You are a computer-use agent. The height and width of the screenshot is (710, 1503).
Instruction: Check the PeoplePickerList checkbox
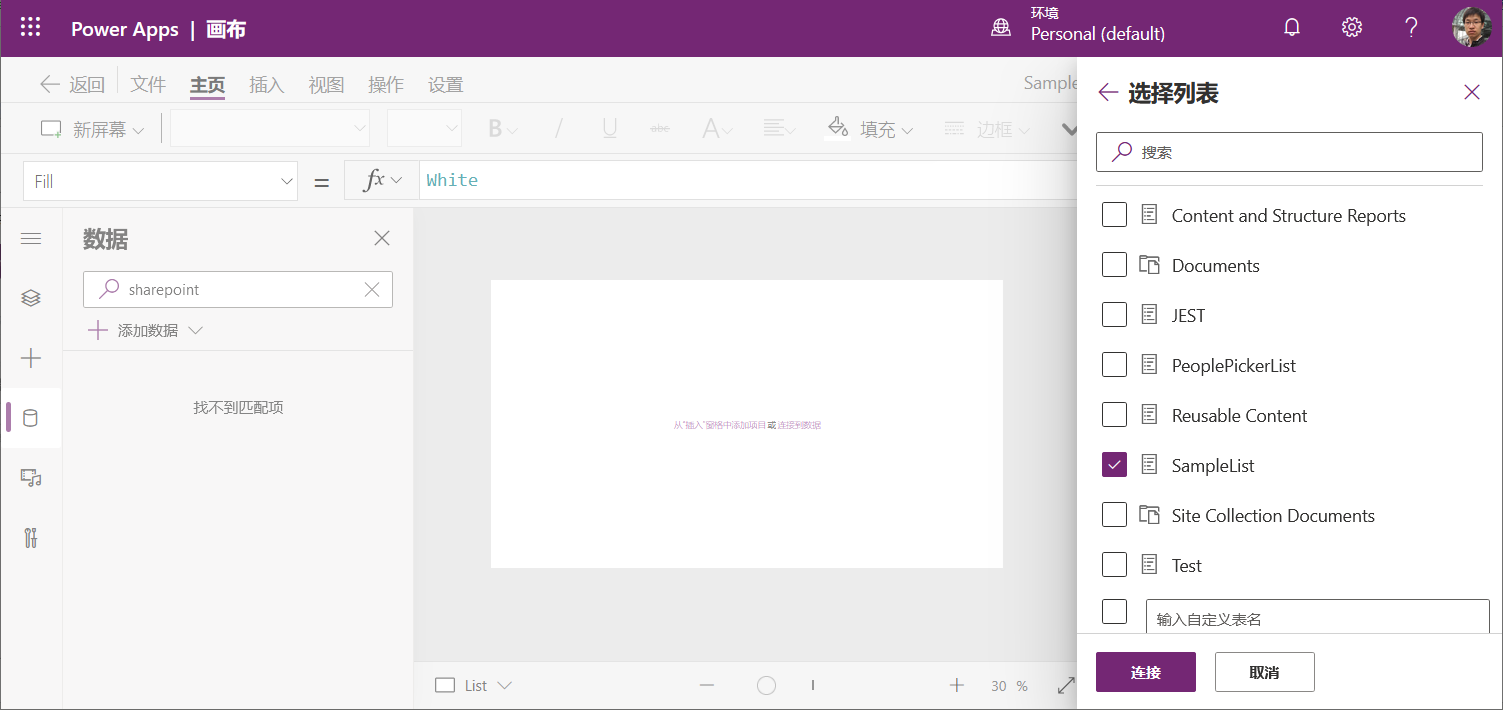click(x=1114, y=365)
